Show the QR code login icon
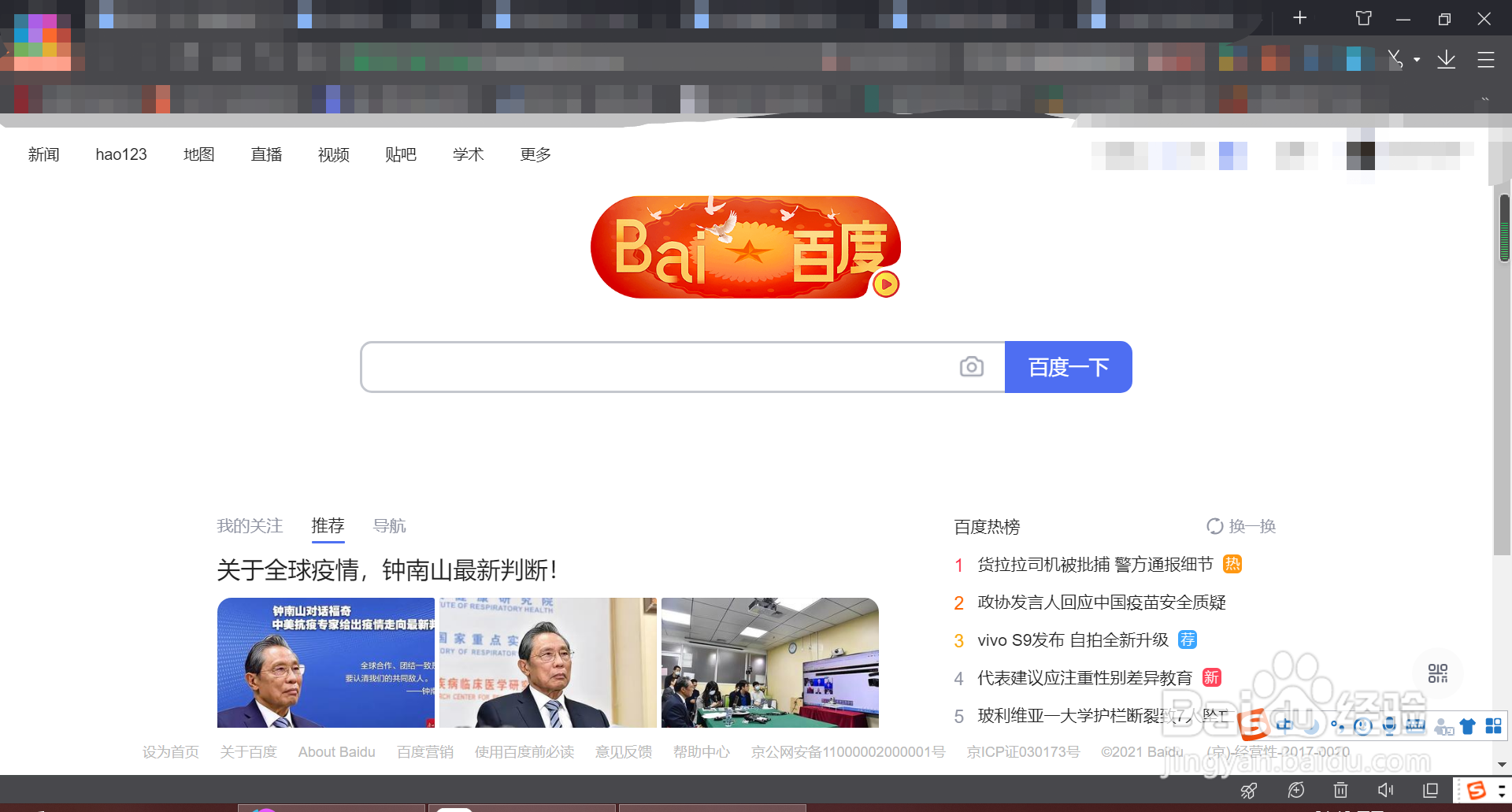The width and height of the screenshot is (1512, 812). click(x=1438, y=673)
